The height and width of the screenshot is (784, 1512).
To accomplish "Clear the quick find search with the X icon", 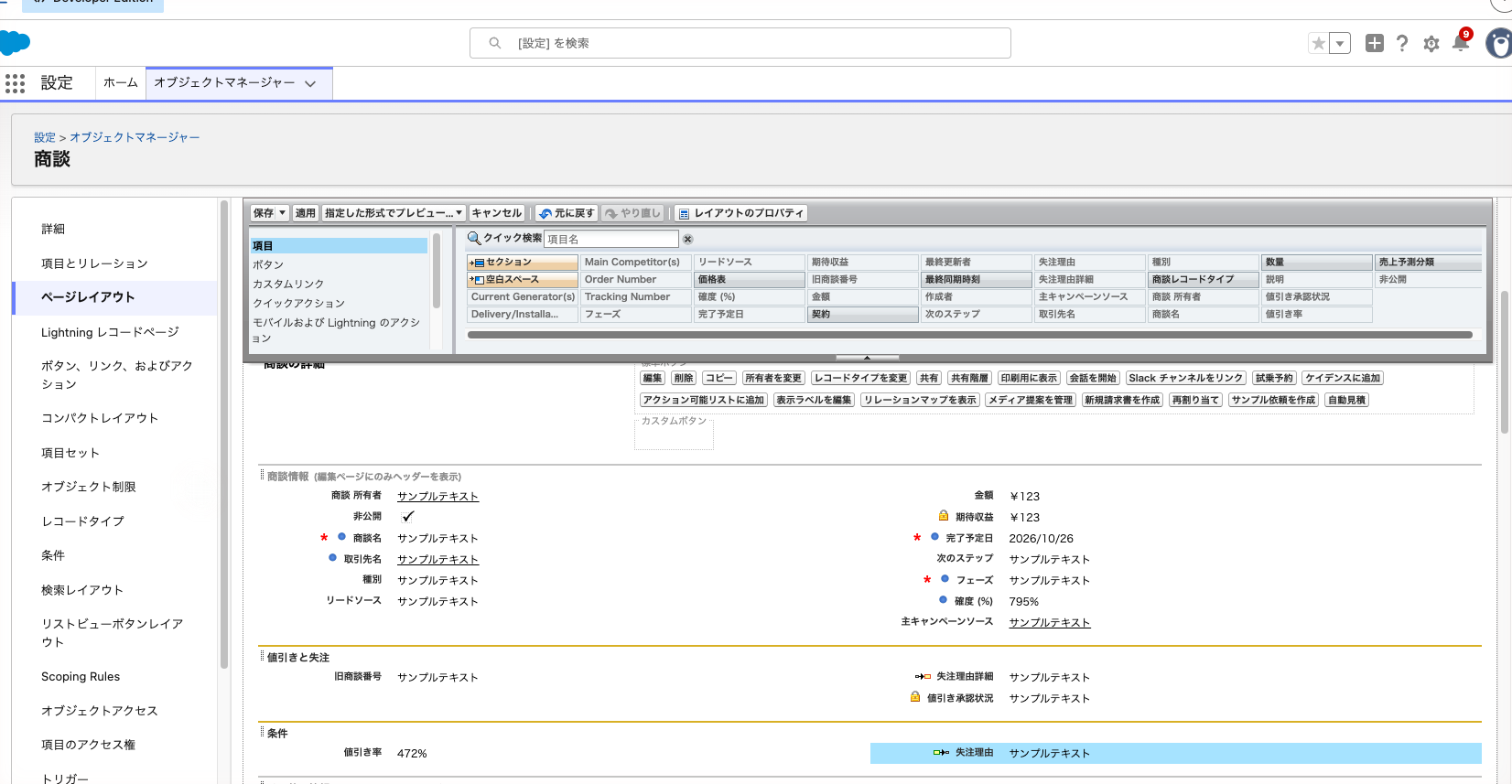I will [688, 239].
